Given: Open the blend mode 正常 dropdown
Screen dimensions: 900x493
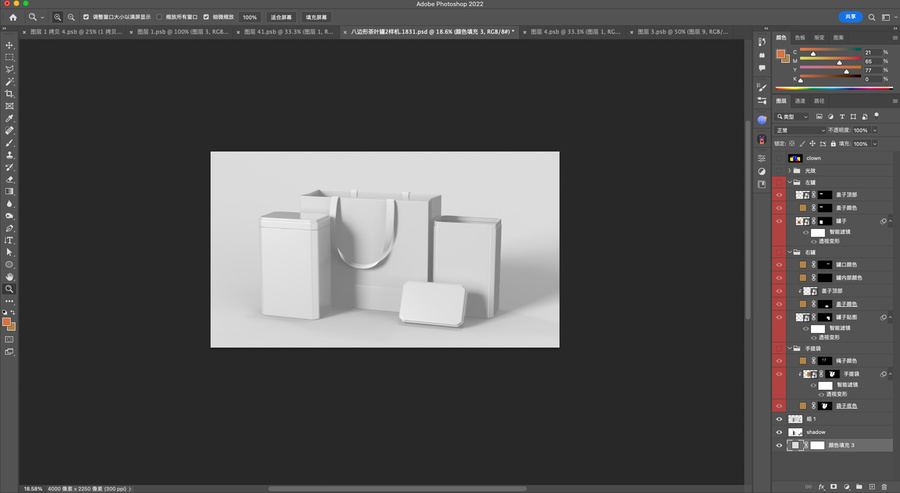Looking at the screenshot, I should 800,130.
